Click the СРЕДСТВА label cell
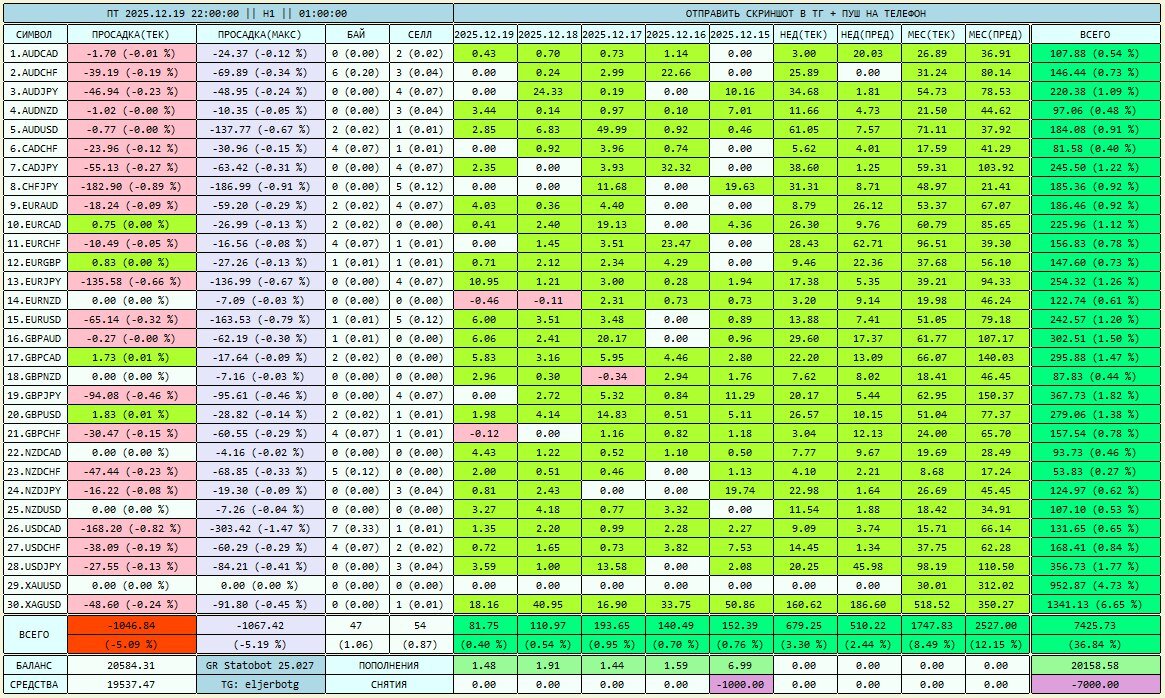The image size is (1165, 698). [x=35, y=685]
